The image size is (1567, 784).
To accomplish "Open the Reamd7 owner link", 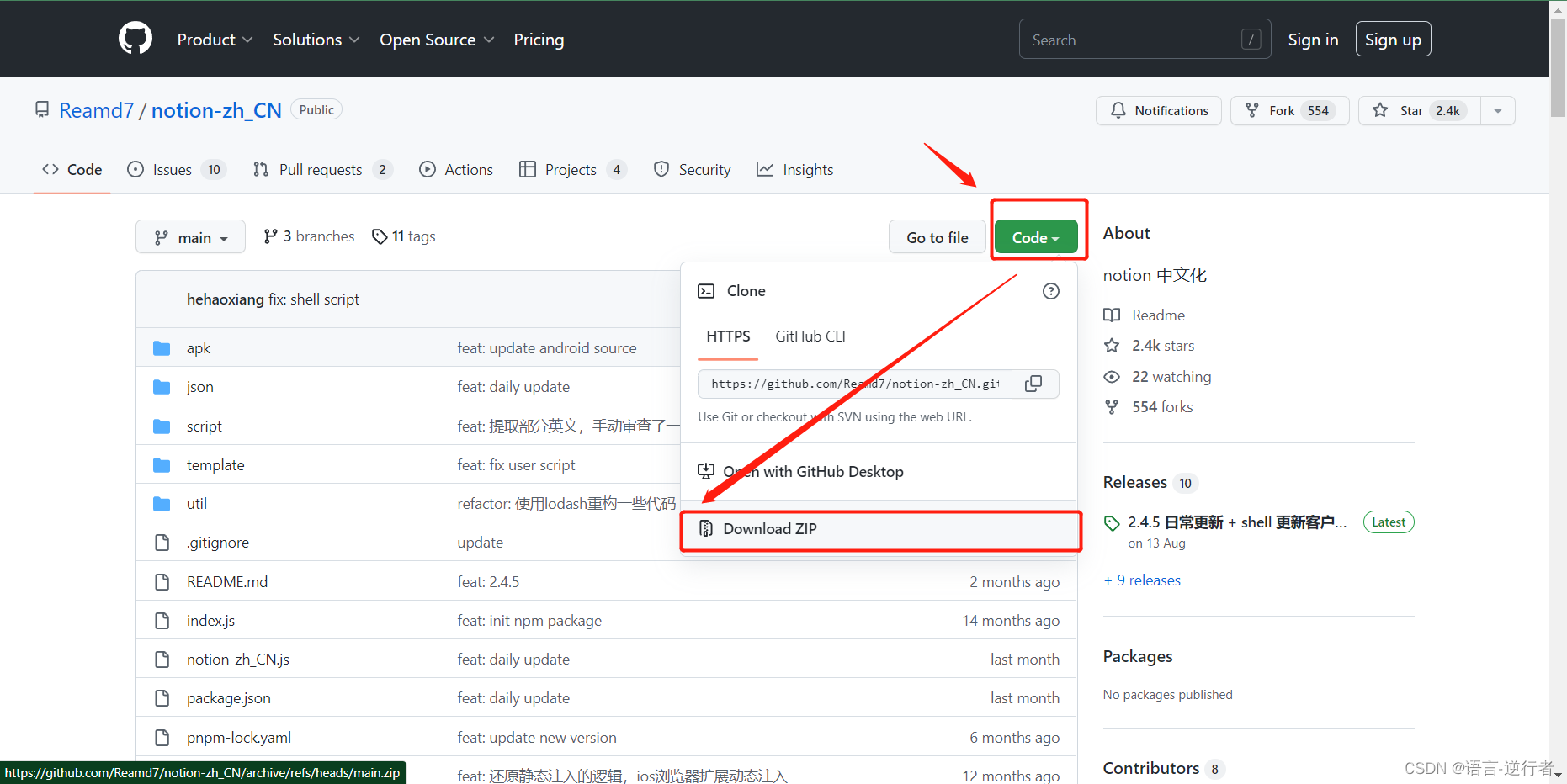I will click(x=97, y=110).
